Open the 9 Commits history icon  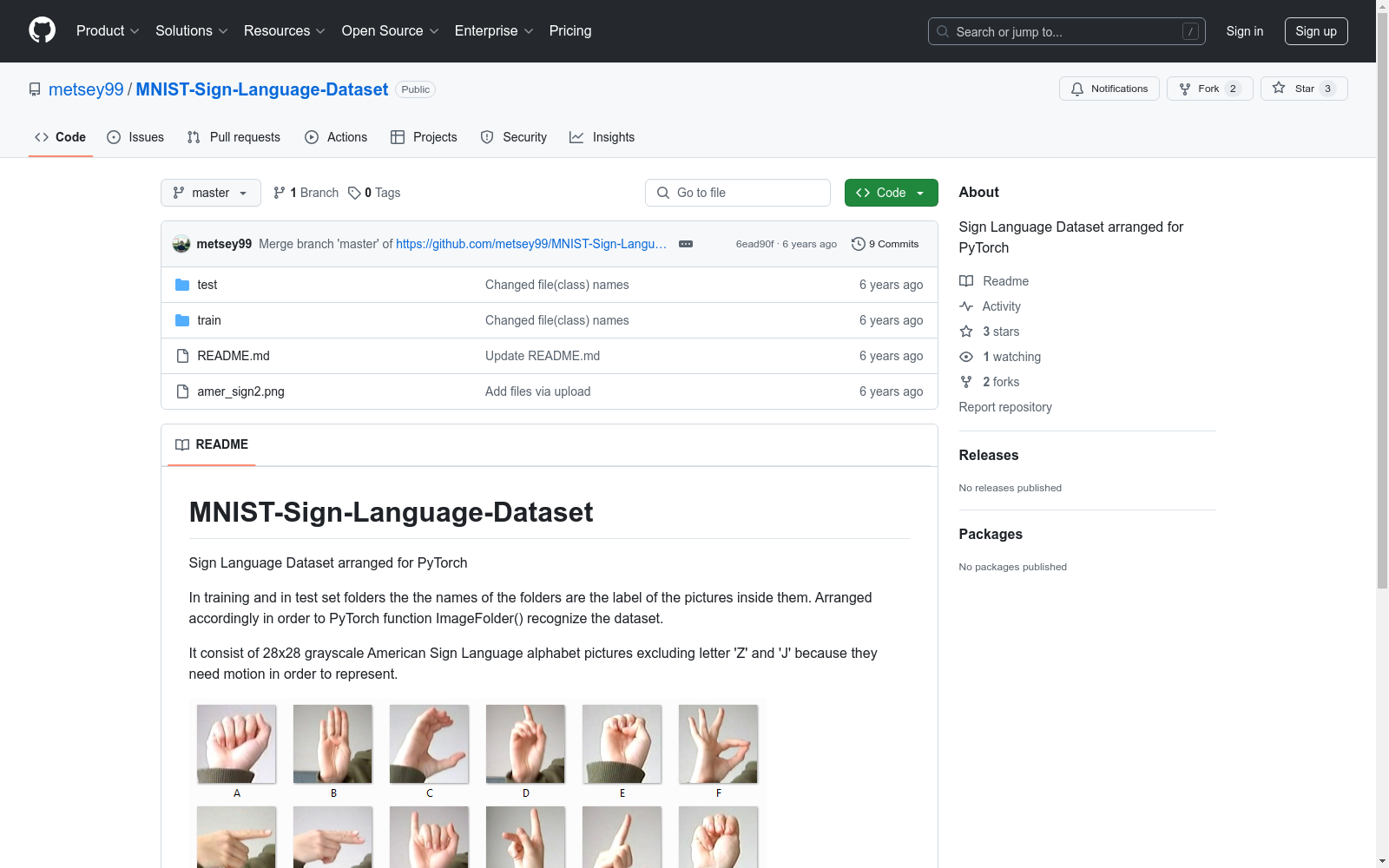pyautogui.click(x=859, y=244)
